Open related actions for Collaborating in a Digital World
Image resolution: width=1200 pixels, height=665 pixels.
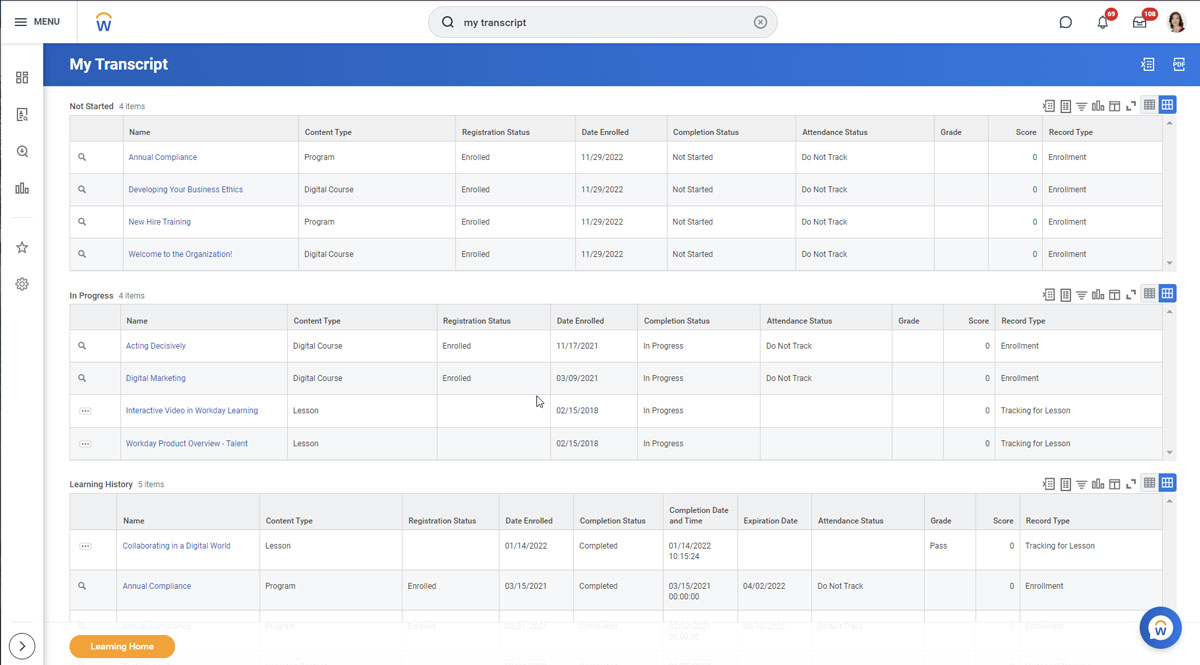pyautogui.click(x=85, y=546)
